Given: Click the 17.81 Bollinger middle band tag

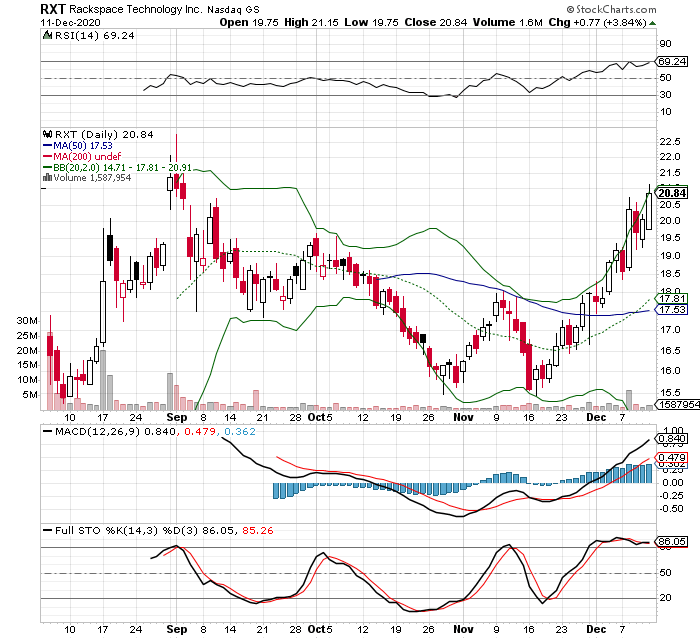Looking at the screenshot, I should [671, 298].
